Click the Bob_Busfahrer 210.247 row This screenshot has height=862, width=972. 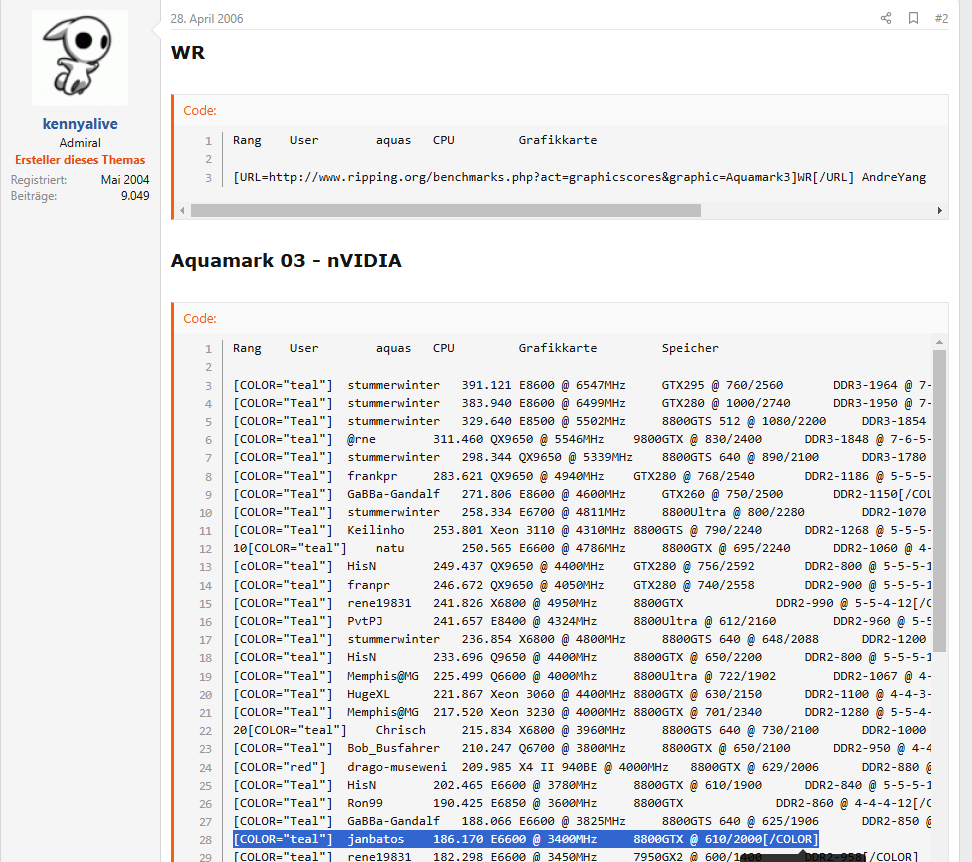[582, 748]
